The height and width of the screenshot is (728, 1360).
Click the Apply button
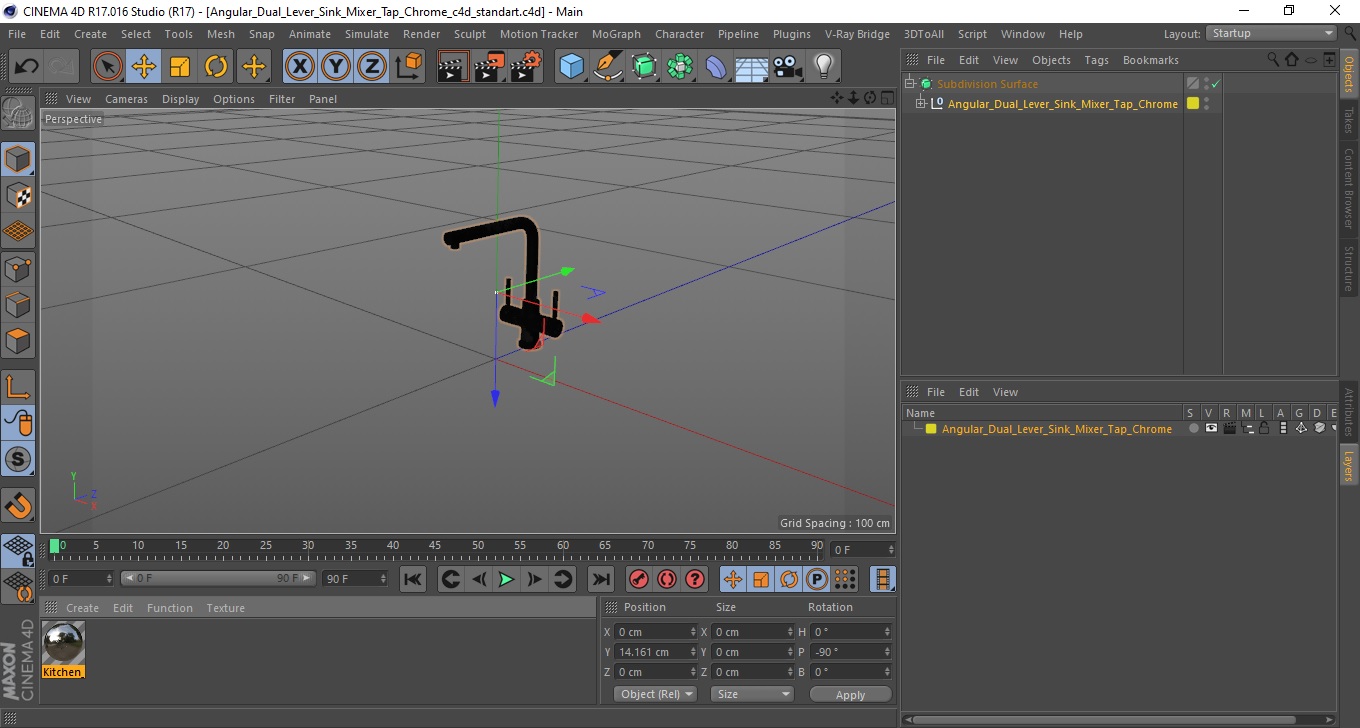850,695
